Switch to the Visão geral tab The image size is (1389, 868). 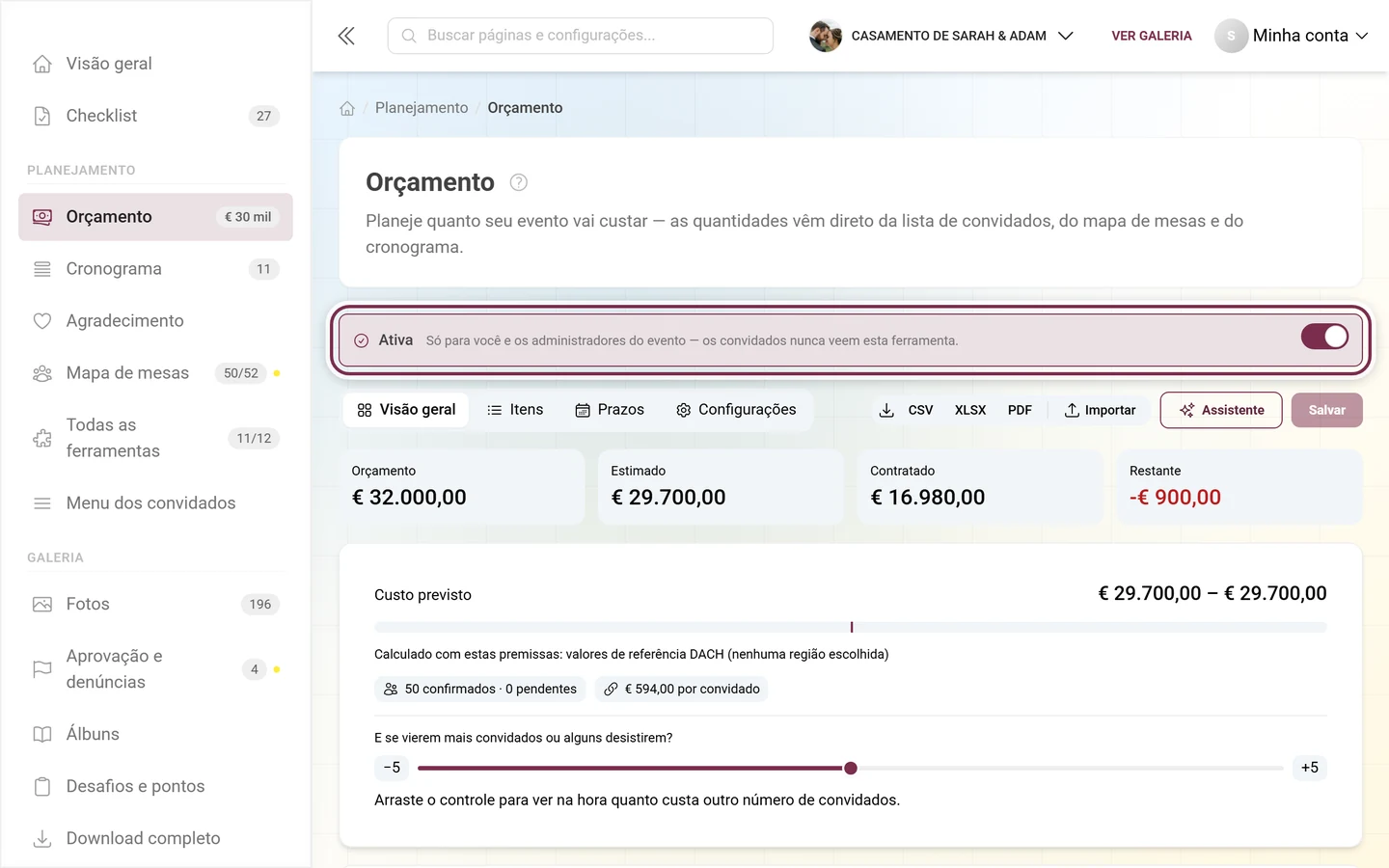[x=406, y=410]
